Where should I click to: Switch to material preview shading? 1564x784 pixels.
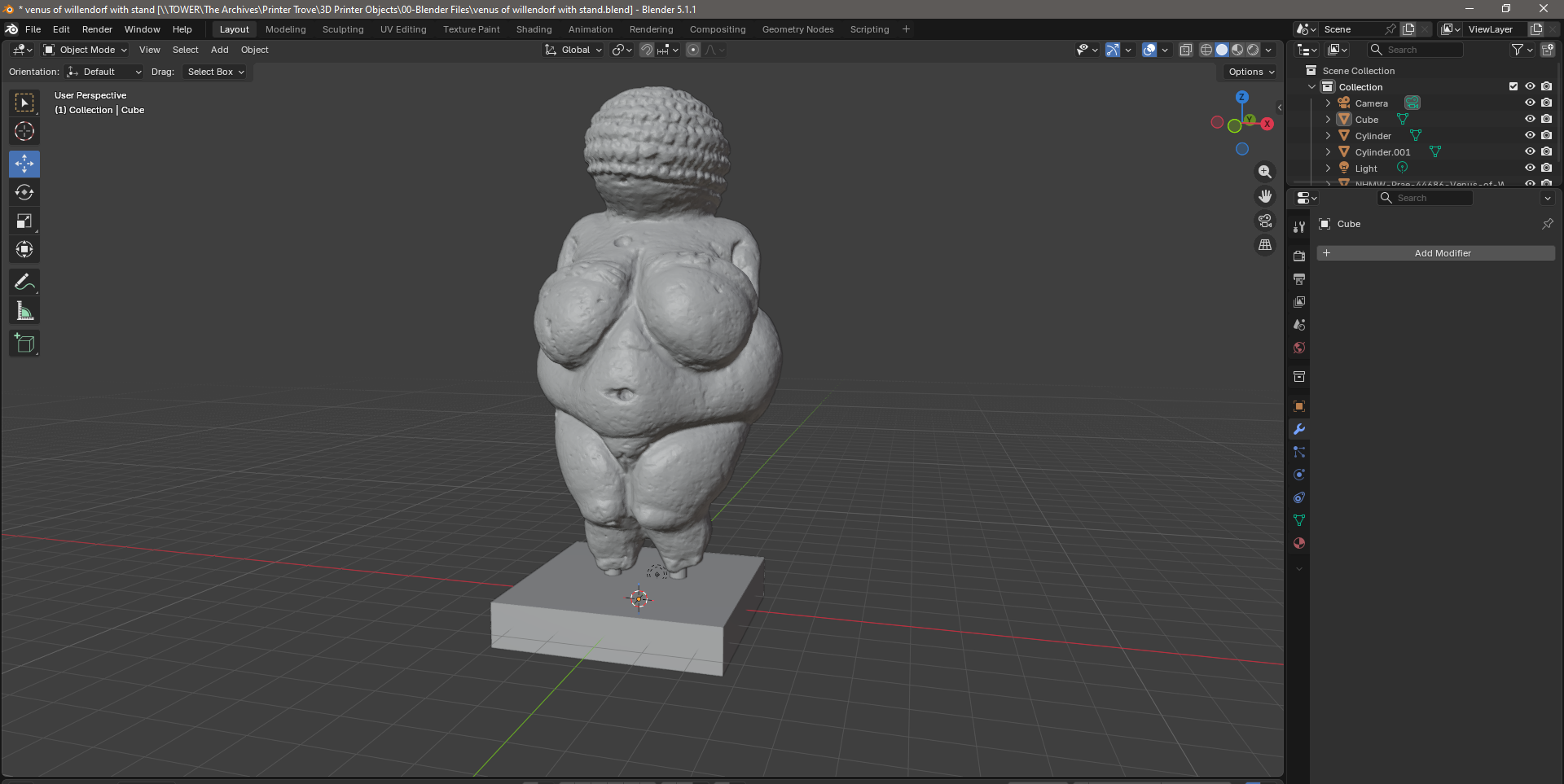pyautogui.click(x=1237, y=50)
